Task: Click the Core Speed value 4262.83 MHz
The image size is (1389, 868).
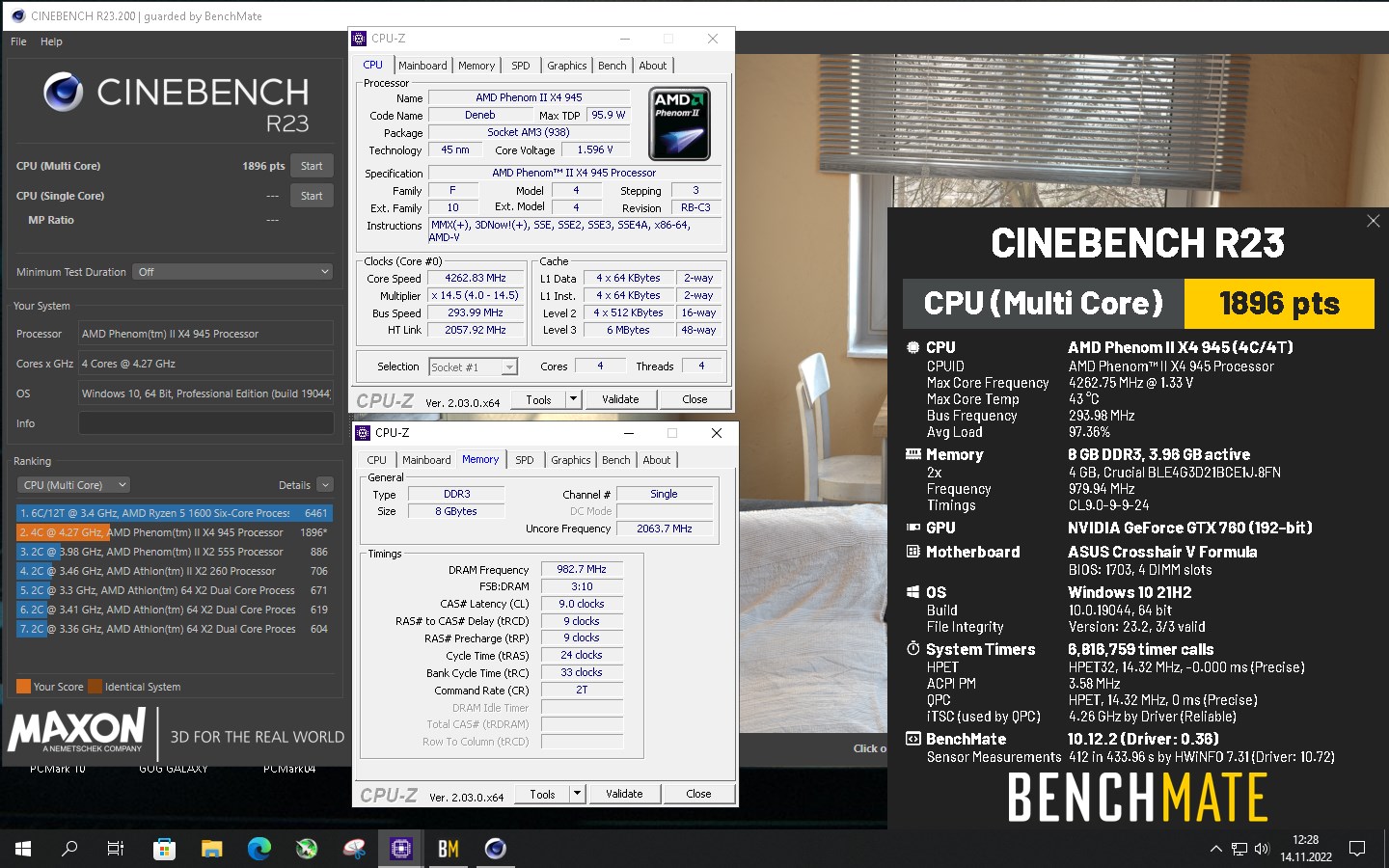Action: pyautogui.click(x=476, y=278)
